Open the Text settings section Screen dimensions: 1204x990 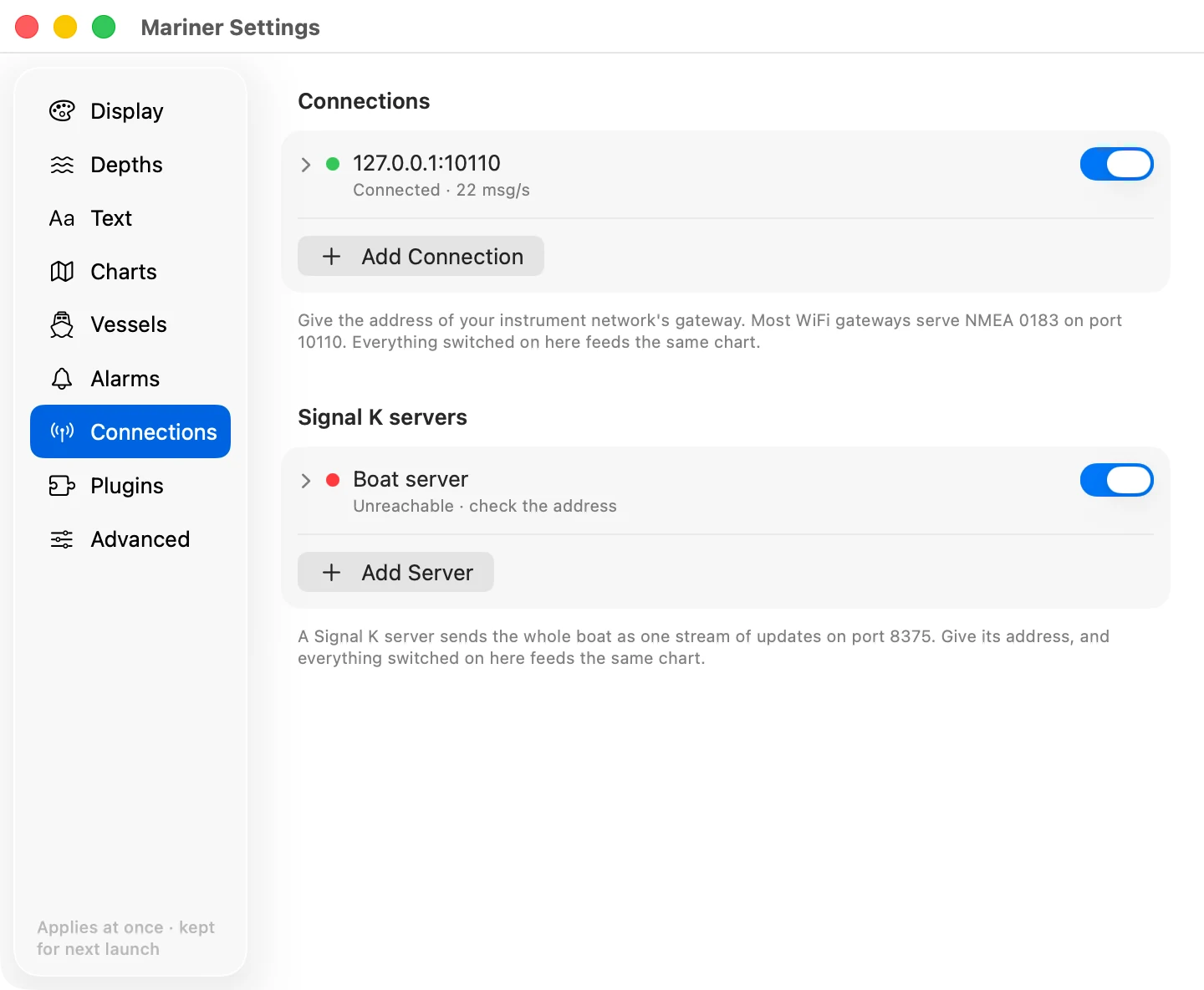[x=130, y=218]
